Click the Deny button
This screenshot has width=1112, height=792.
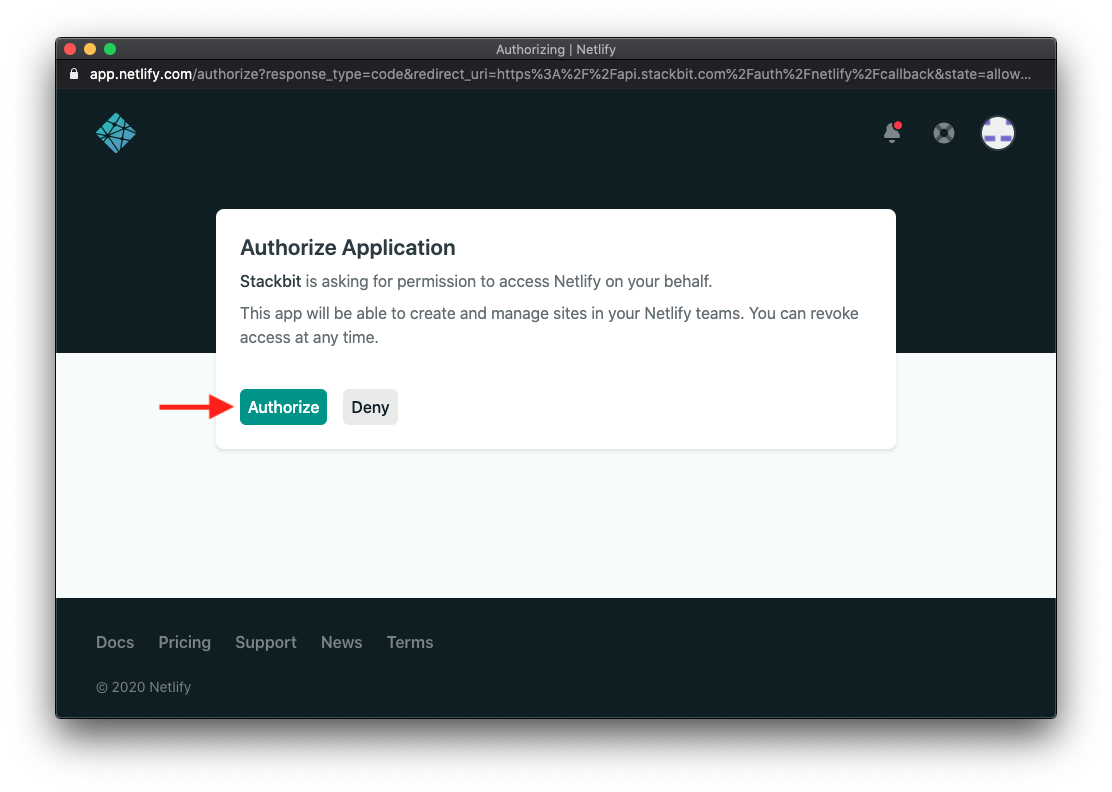point(370,407)
